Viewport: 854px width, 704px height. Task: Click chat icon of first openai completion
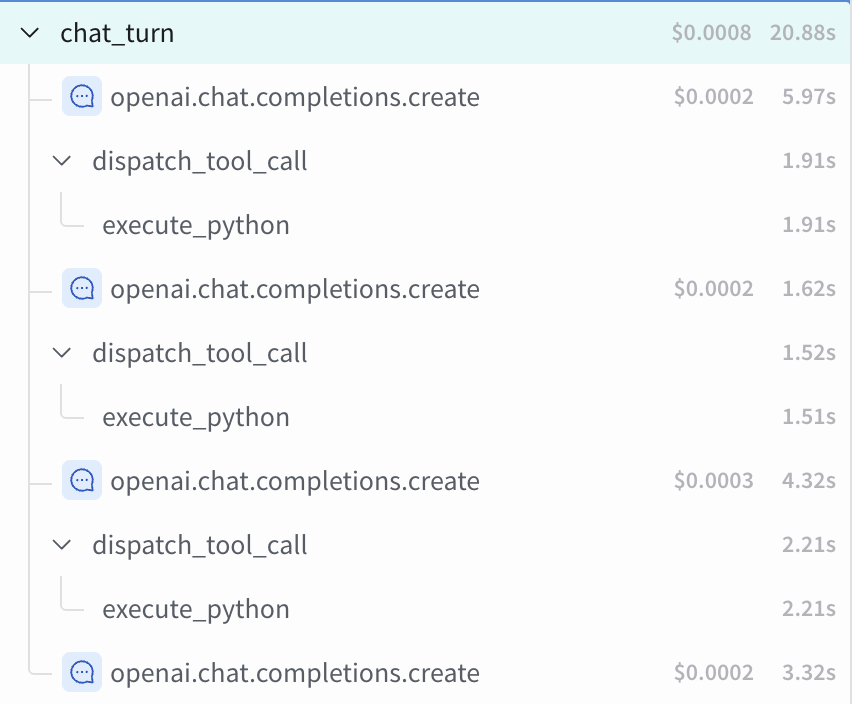coord(82,96)
